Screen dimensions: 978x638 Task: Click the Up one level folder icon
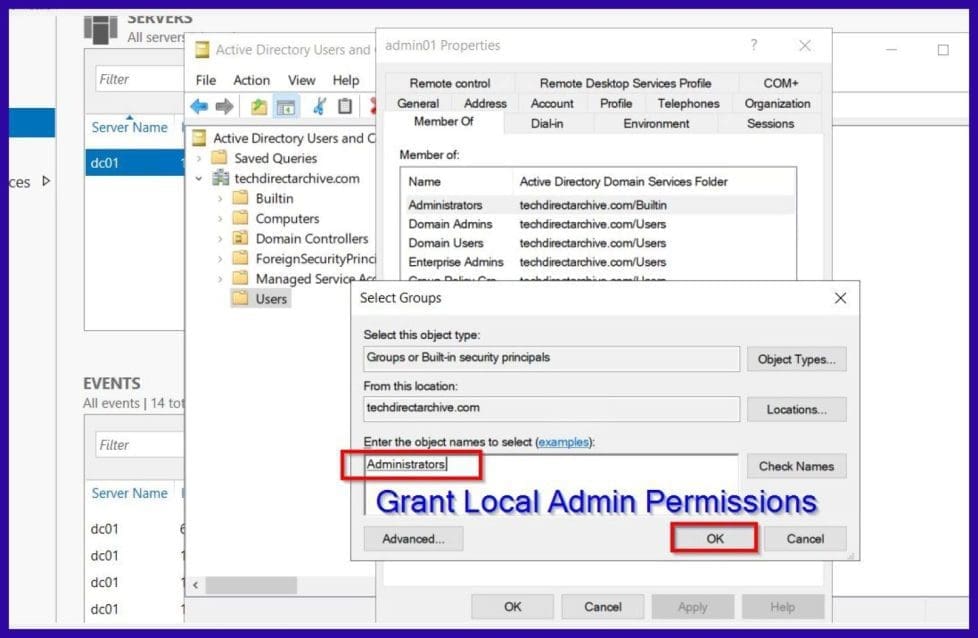point(259,106)
